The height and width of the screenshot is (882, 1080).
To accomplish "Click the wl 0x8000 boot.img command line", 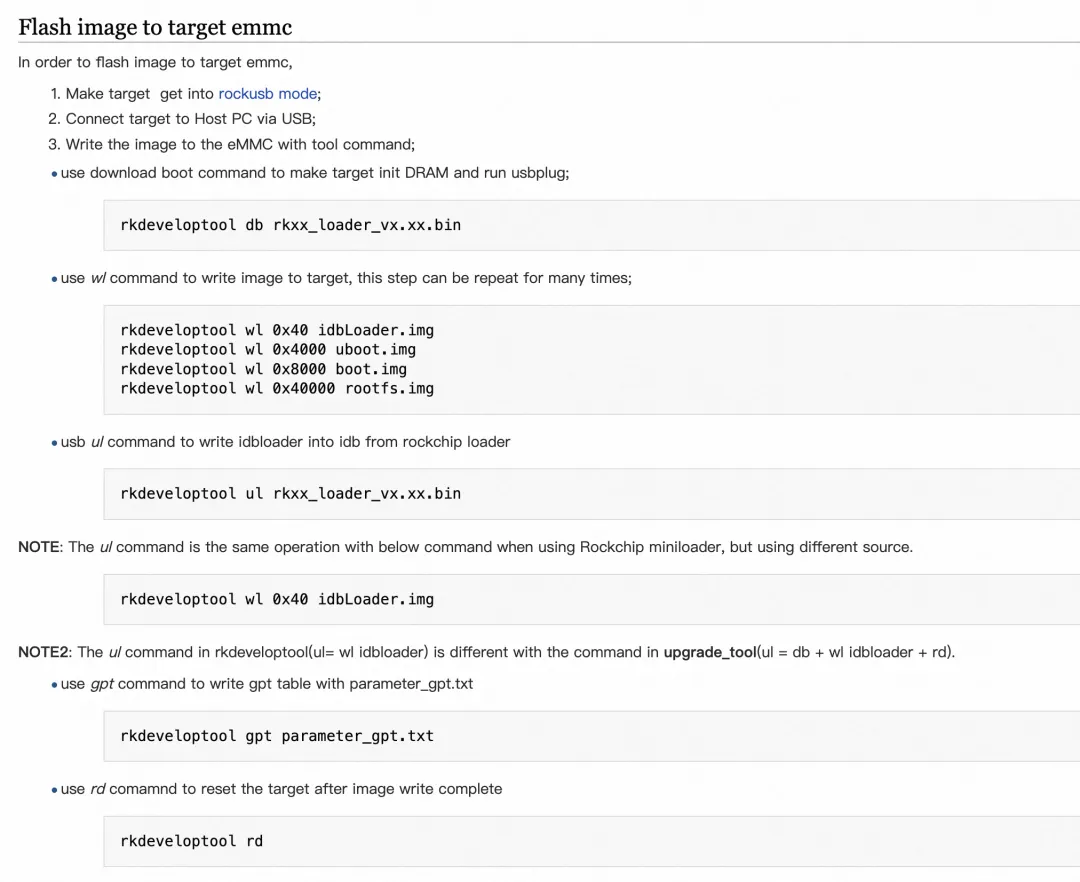I will click(263, 369).
